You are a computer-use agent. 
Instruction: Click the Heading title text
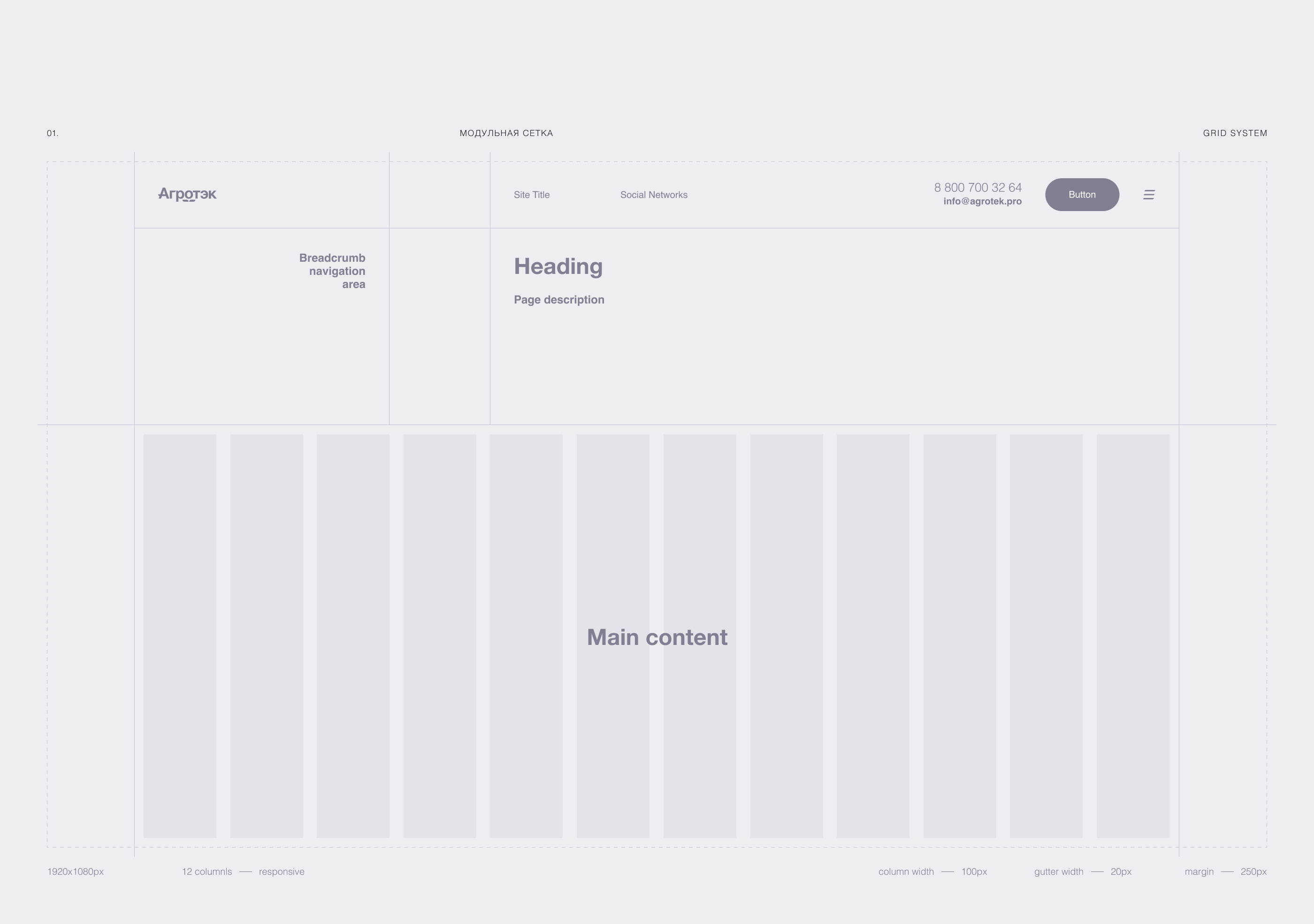coord(558,266)
